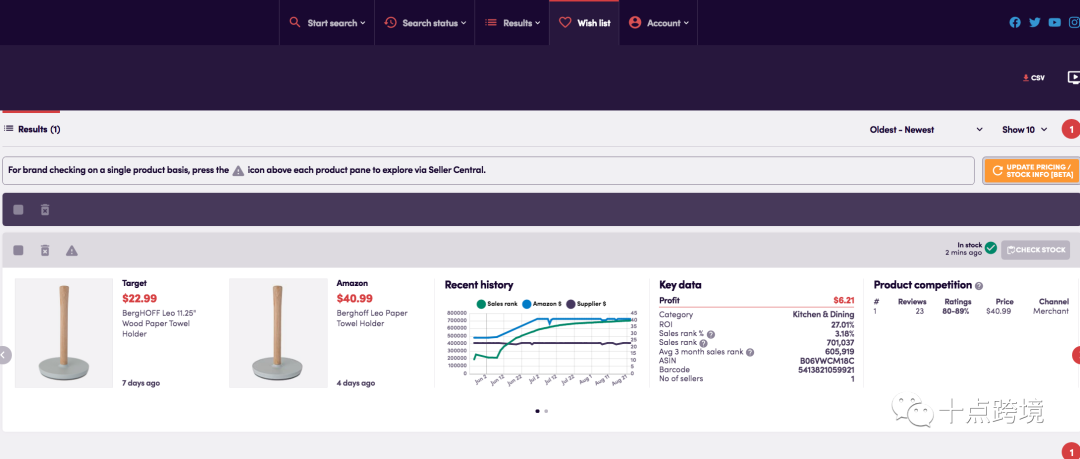Click the Kitchen & Dining category value
Image resolution: width=1080 pixels, height=459 pixels.
pyautogui.click(x=823, y=314)
